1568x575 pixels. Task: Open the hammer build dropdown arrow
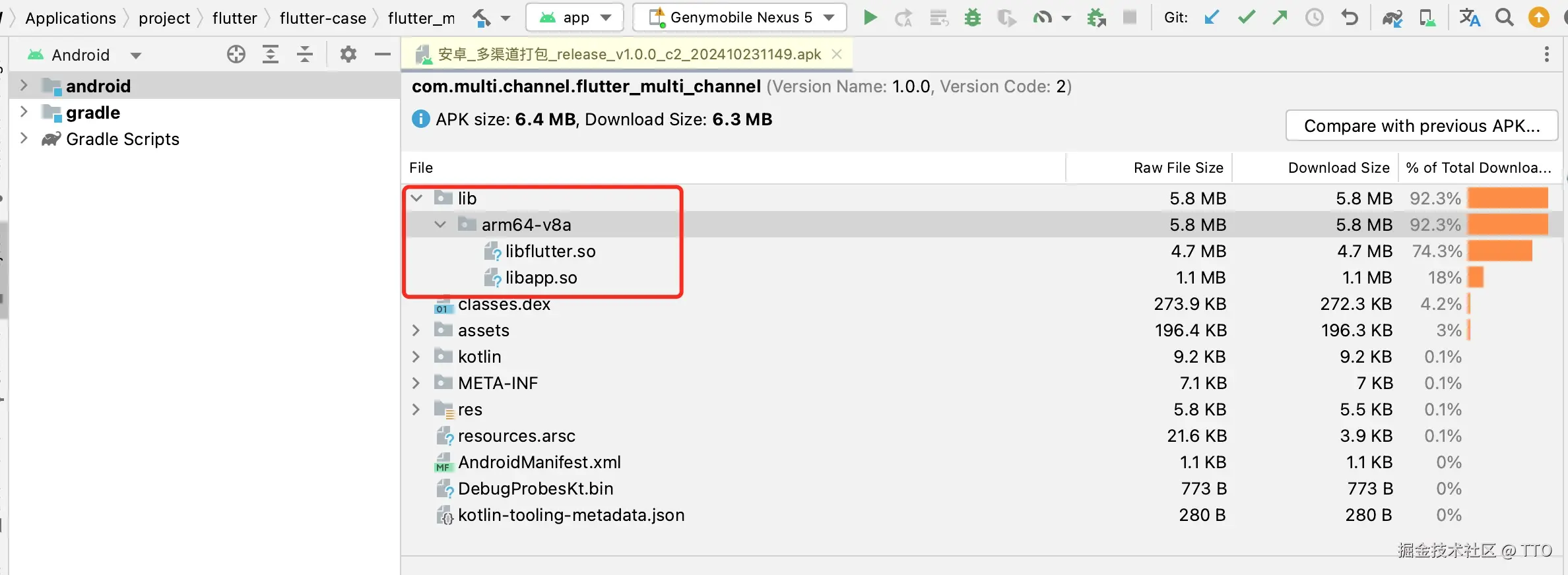[x=506, y=18]
